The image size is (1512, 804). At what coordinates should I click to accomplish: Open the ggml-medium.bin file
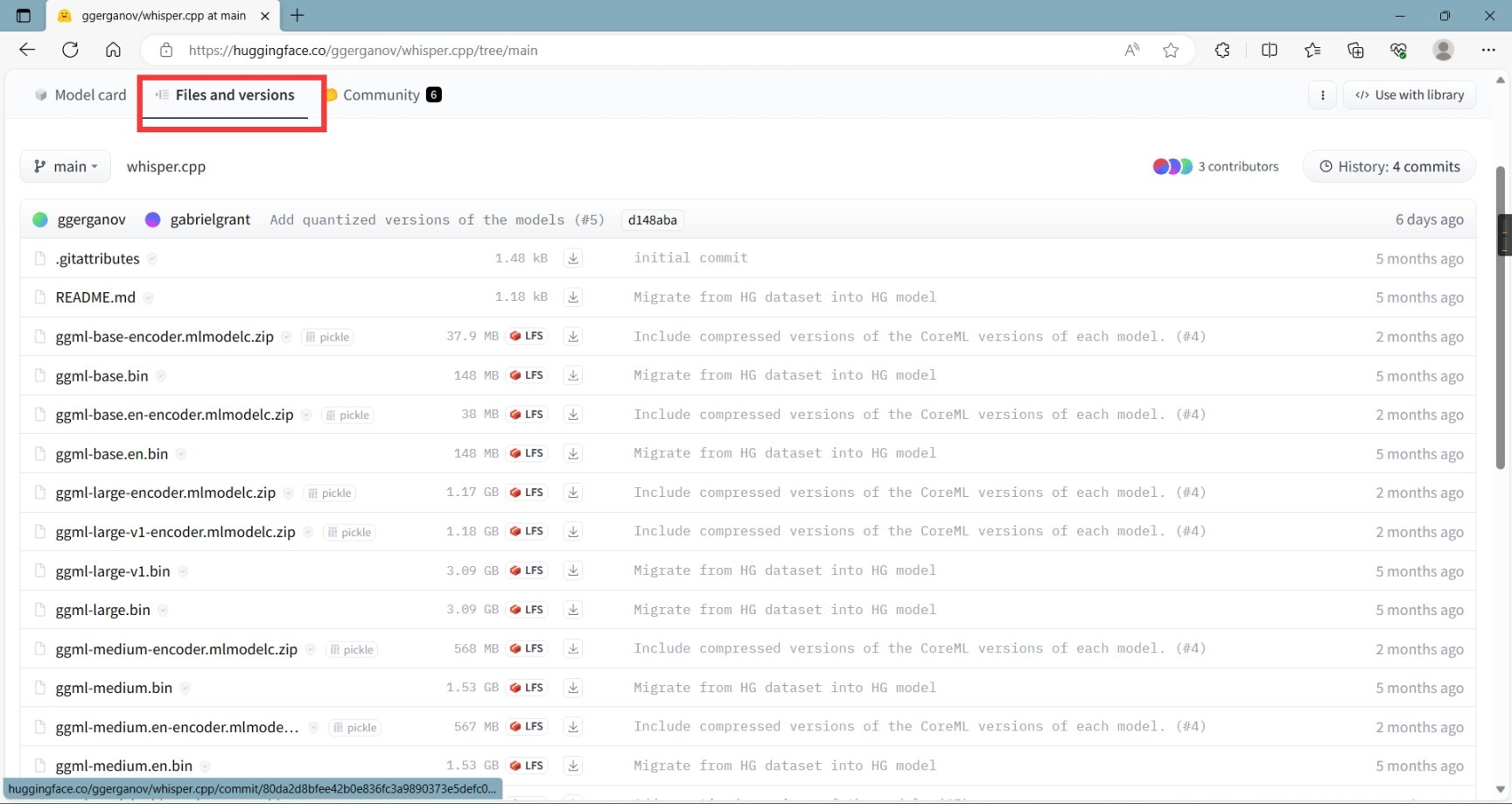pos(114,688)
